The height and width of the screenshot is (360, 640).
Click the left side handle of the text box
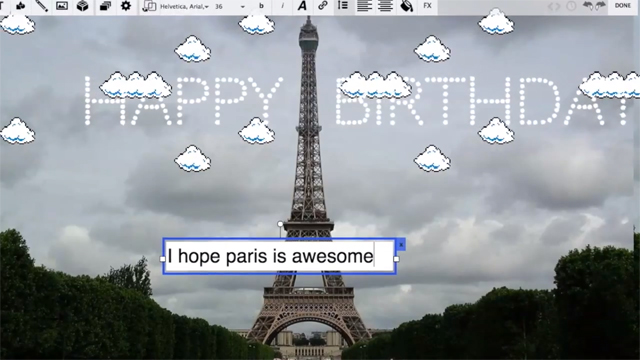coord(162,259)
